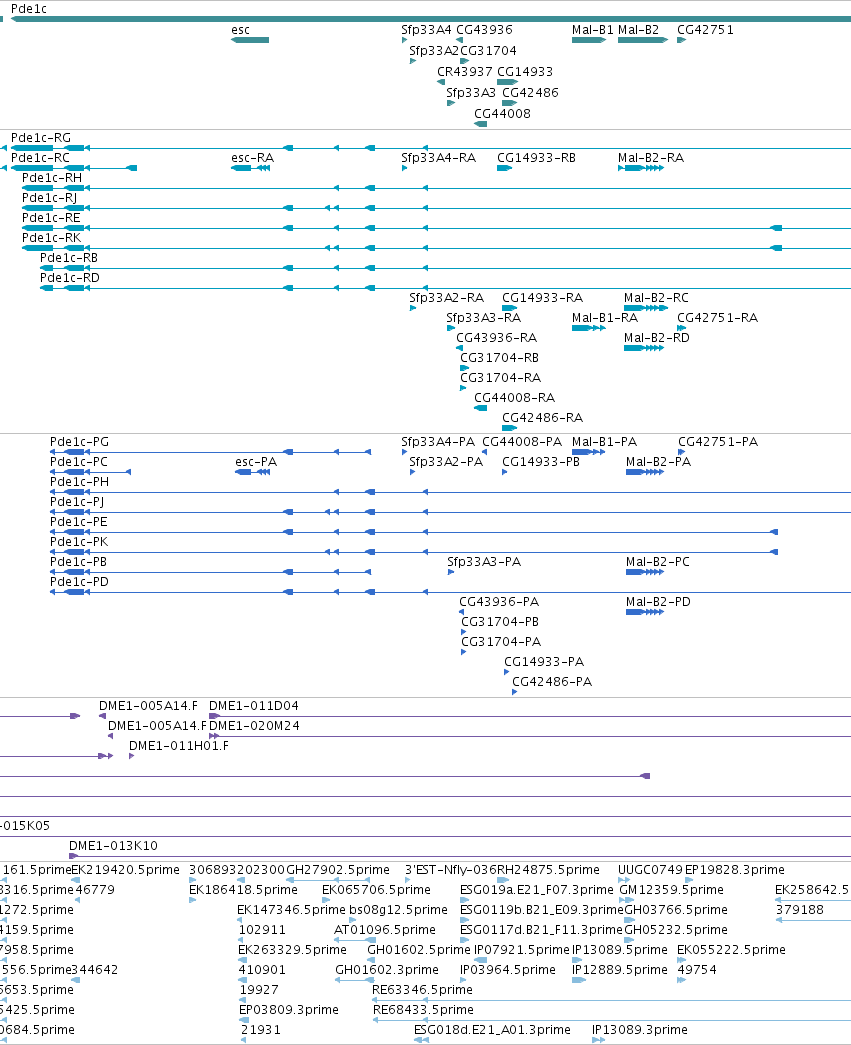Click the Pde1c-PK protein label
851x1045 pixels.
(x=79, y=542)
